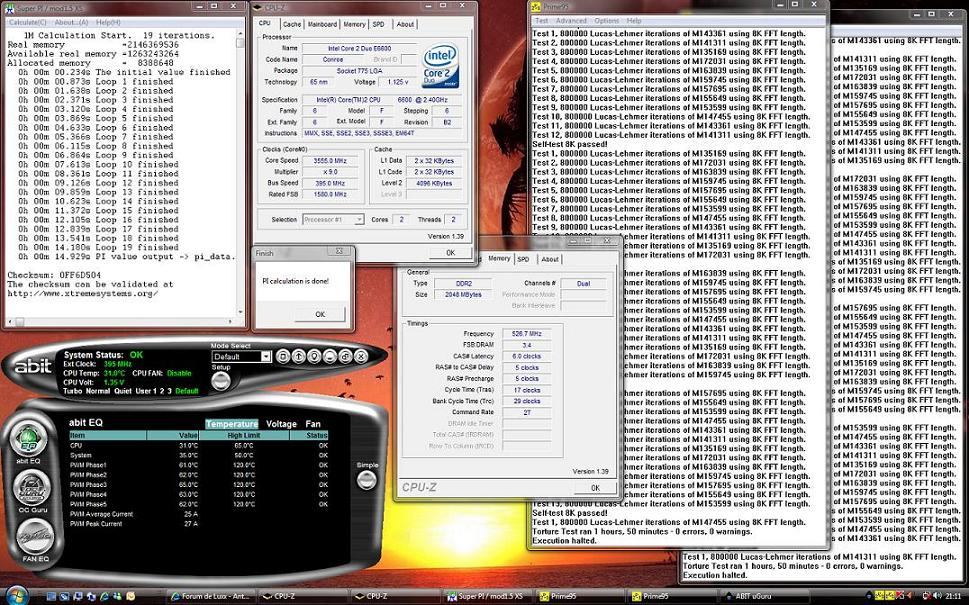Viewport: 969px width, 605px height.
Task: Open Help menu in Super PI
Action: [x=108, y=22]
